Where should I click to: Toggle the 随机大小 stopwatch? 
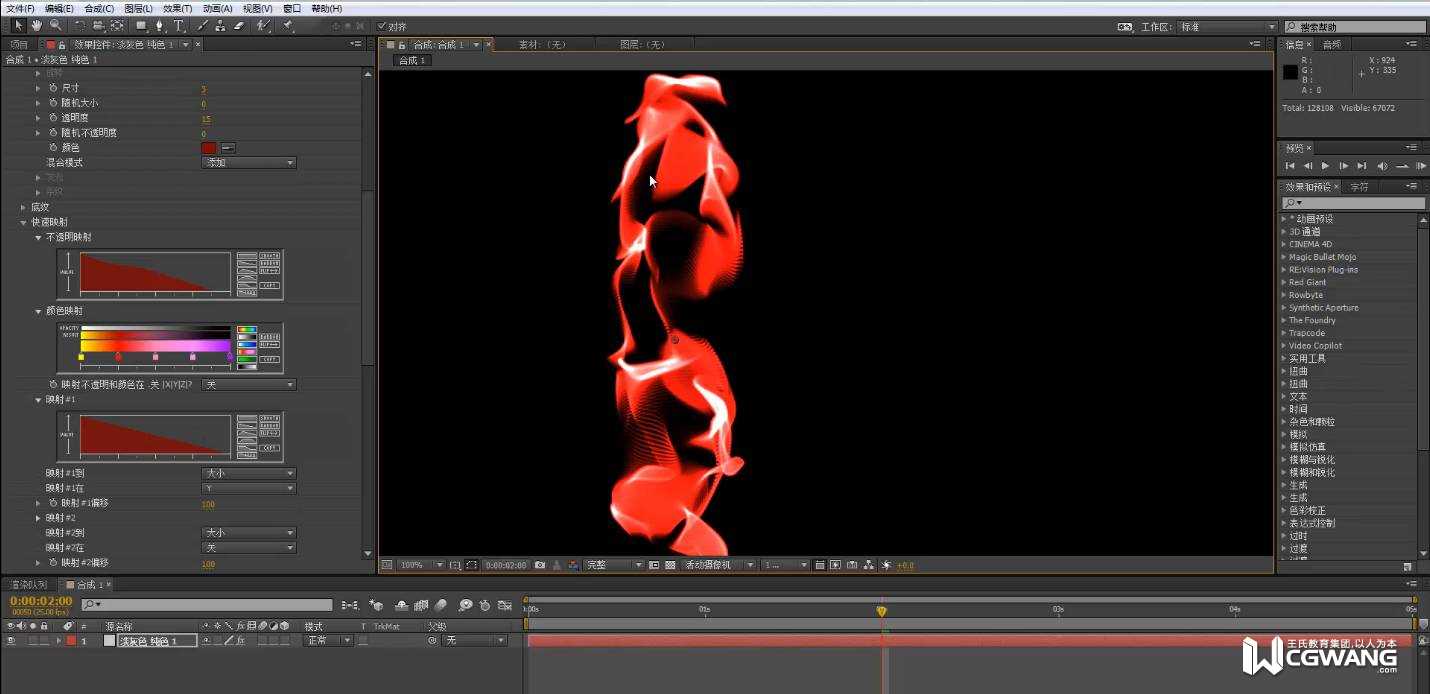53,103
